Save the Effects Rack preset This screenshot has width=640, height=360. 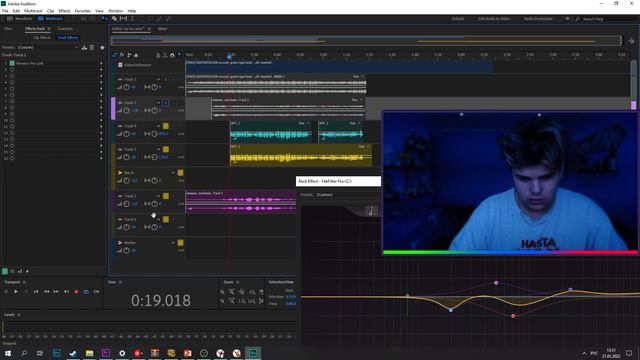pos(84,47)
